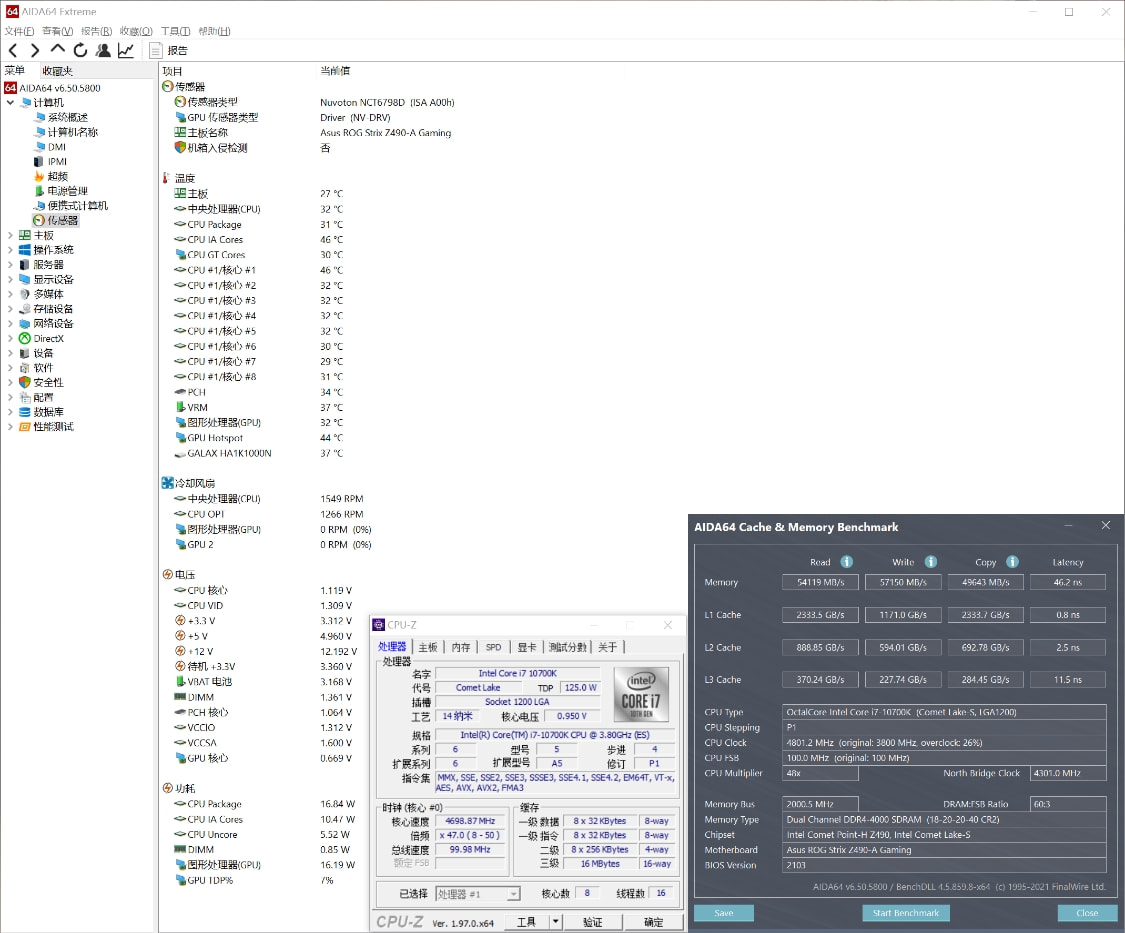Switch to 关于 tab in CPU-Z
The width and height of the screenshot is (1125, 933).
(x=608, y=647)
